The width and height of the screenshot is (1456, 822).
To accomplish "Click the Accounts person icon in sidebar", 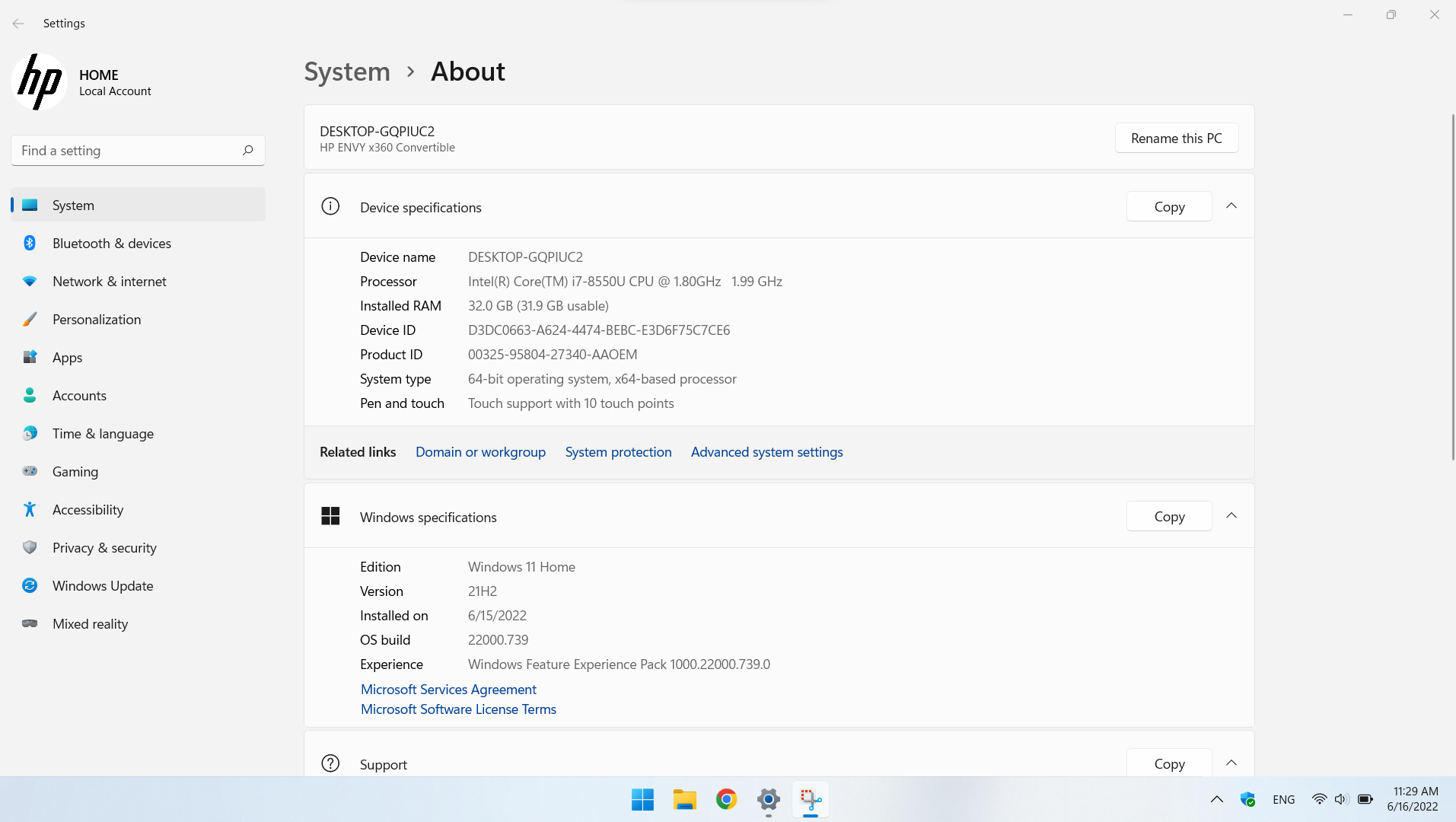I will (x=30, y=395).
